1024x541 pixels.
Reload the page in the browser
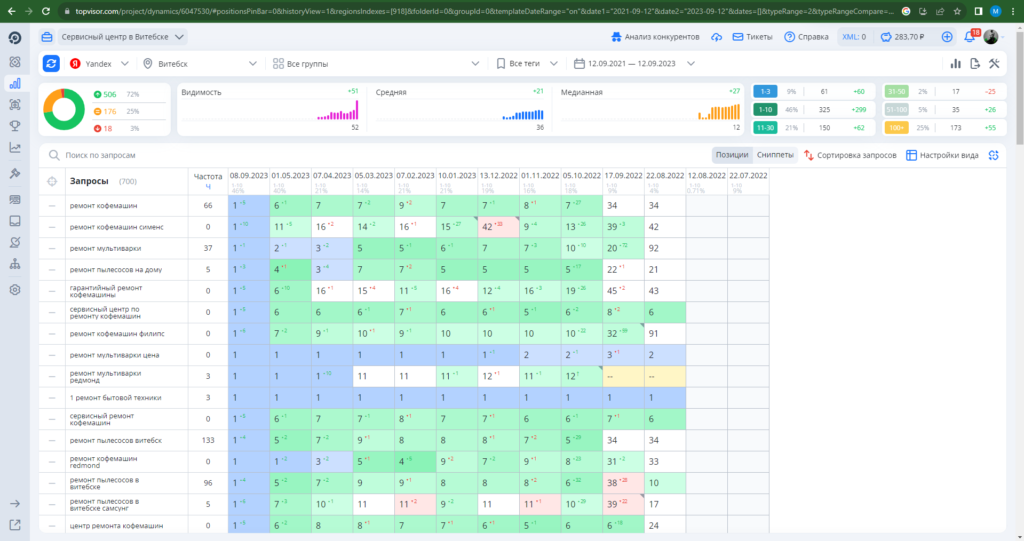pos(46,11)
